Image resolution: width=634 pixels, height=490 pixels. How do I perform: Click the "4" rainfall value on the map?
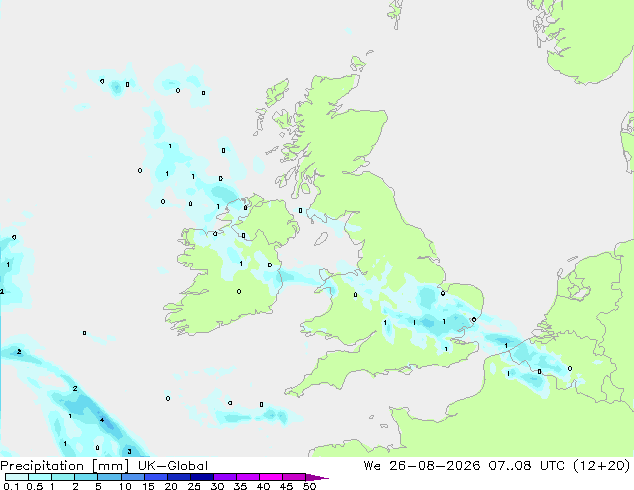102,420
